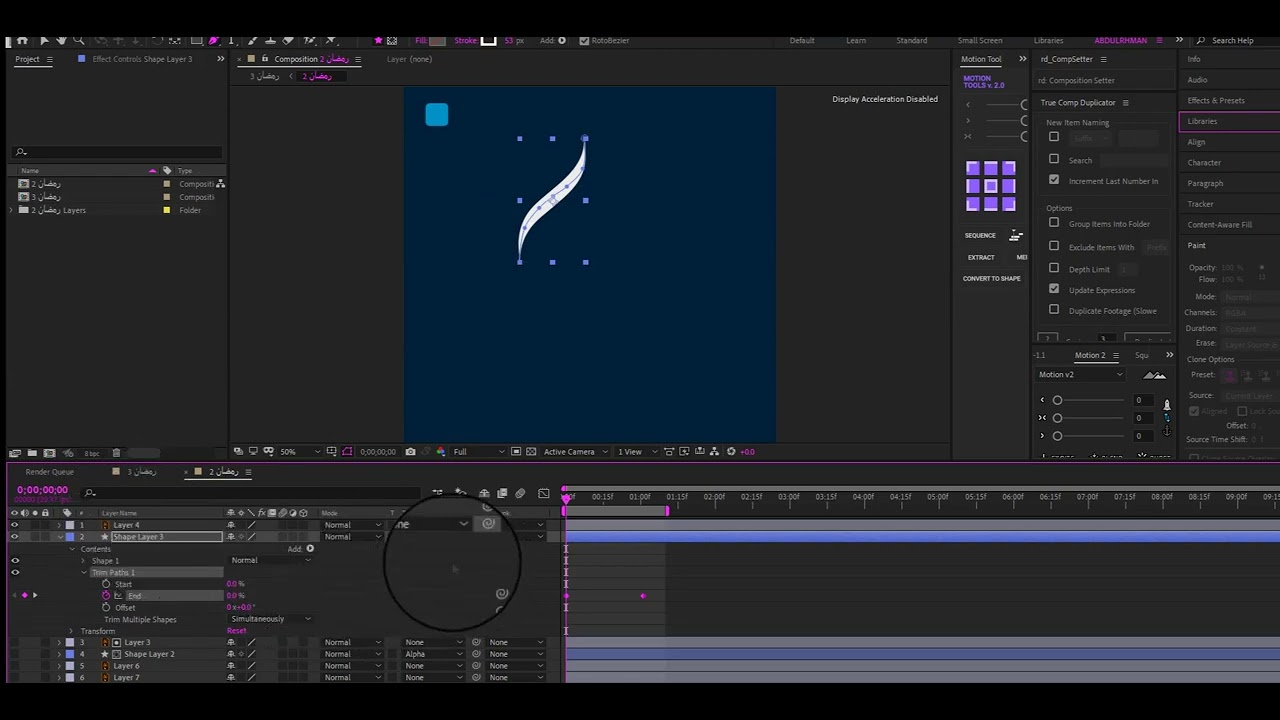Switch to the Render Queue tab

point(49,472)
